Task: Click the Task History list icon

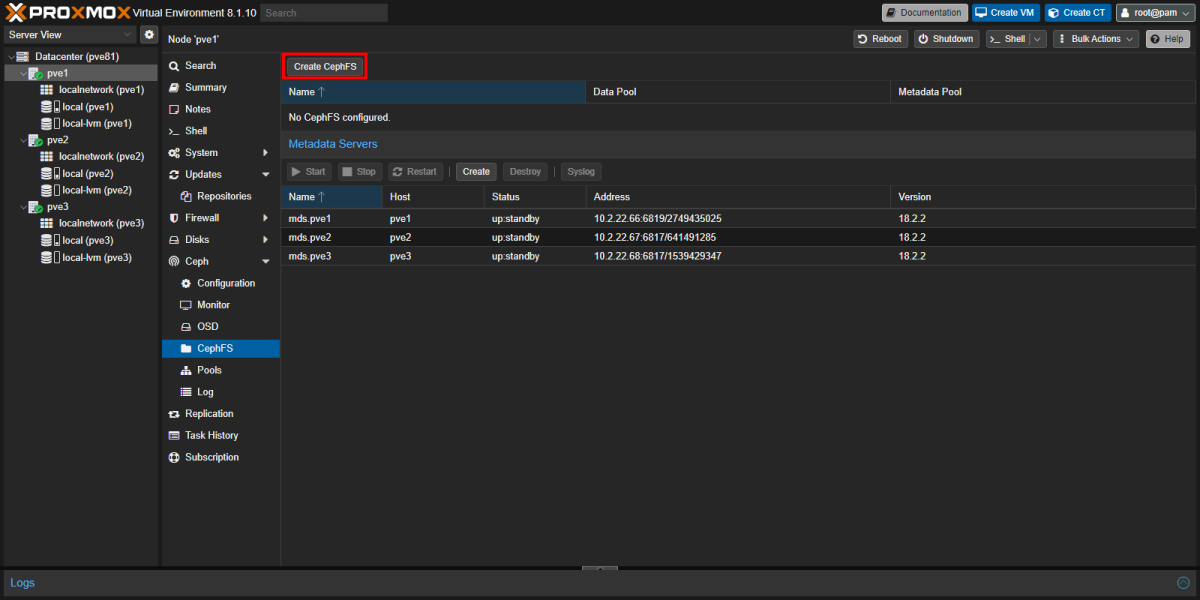Action: point(174,436)
